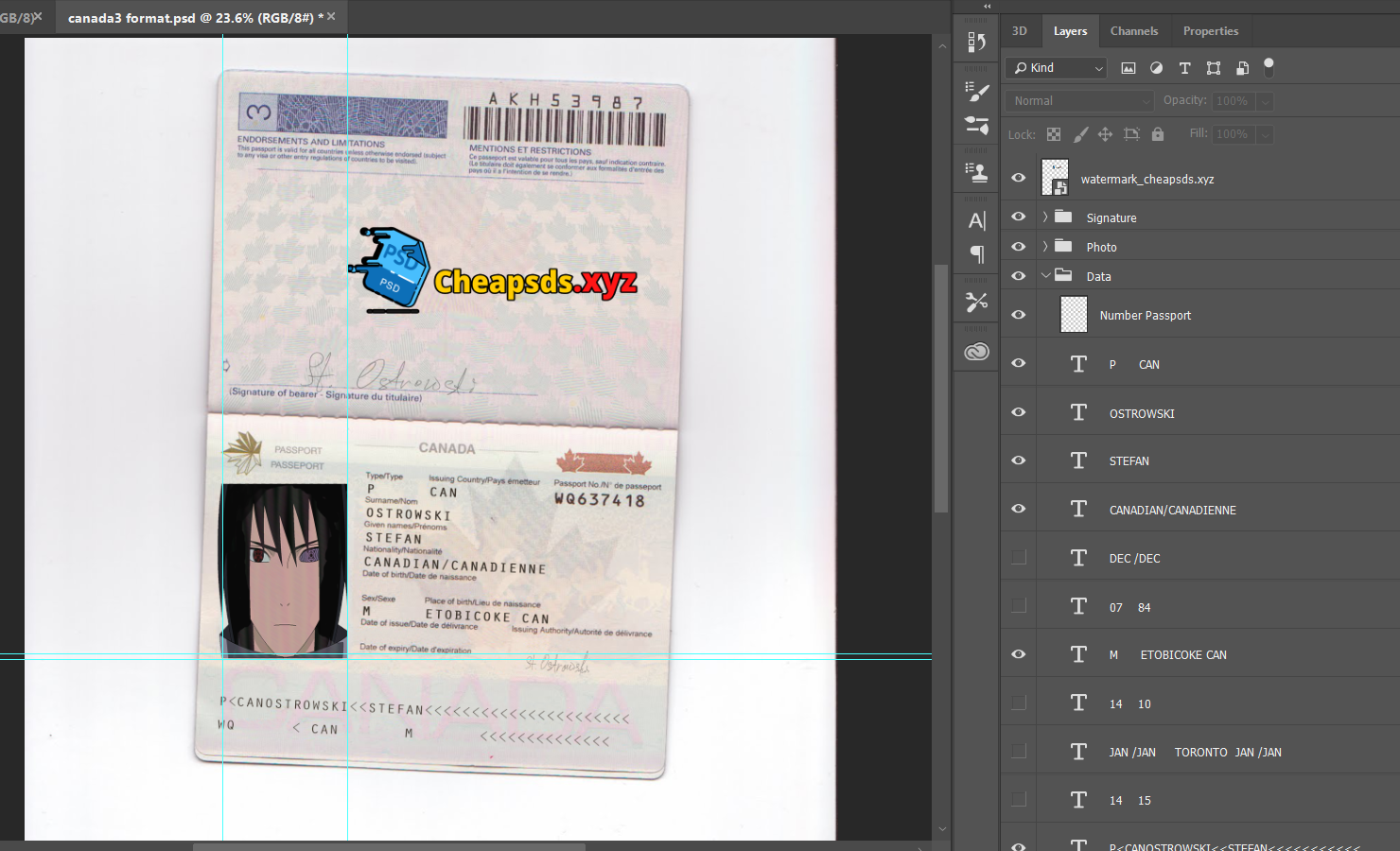
Task: Switch to the Properties tab
Action: point(1210,31)
